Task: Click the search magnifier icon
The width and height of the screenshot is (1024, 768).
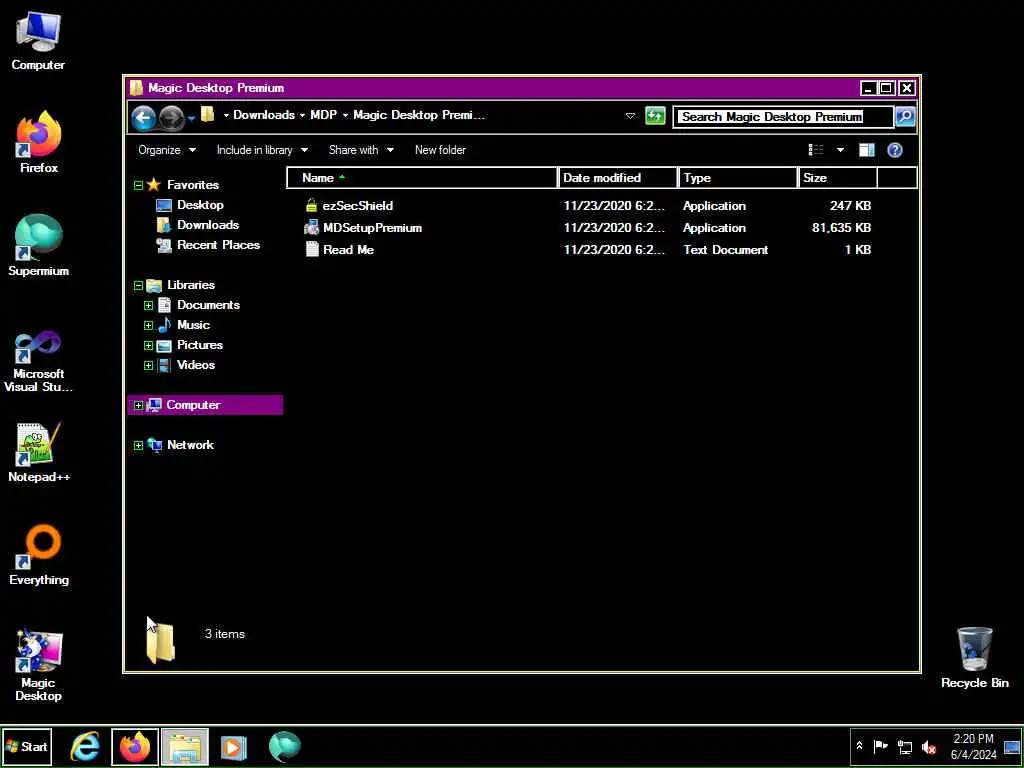Action: coord(905,117)
